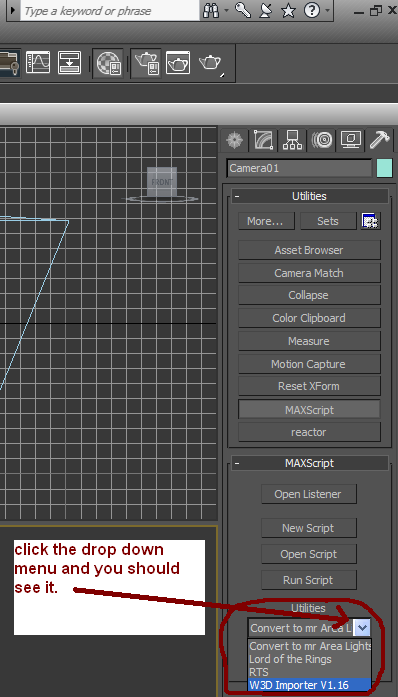398x697 pixels.
Task: Open the binoculars search dropdown arrow
Action: coord(226,11)
